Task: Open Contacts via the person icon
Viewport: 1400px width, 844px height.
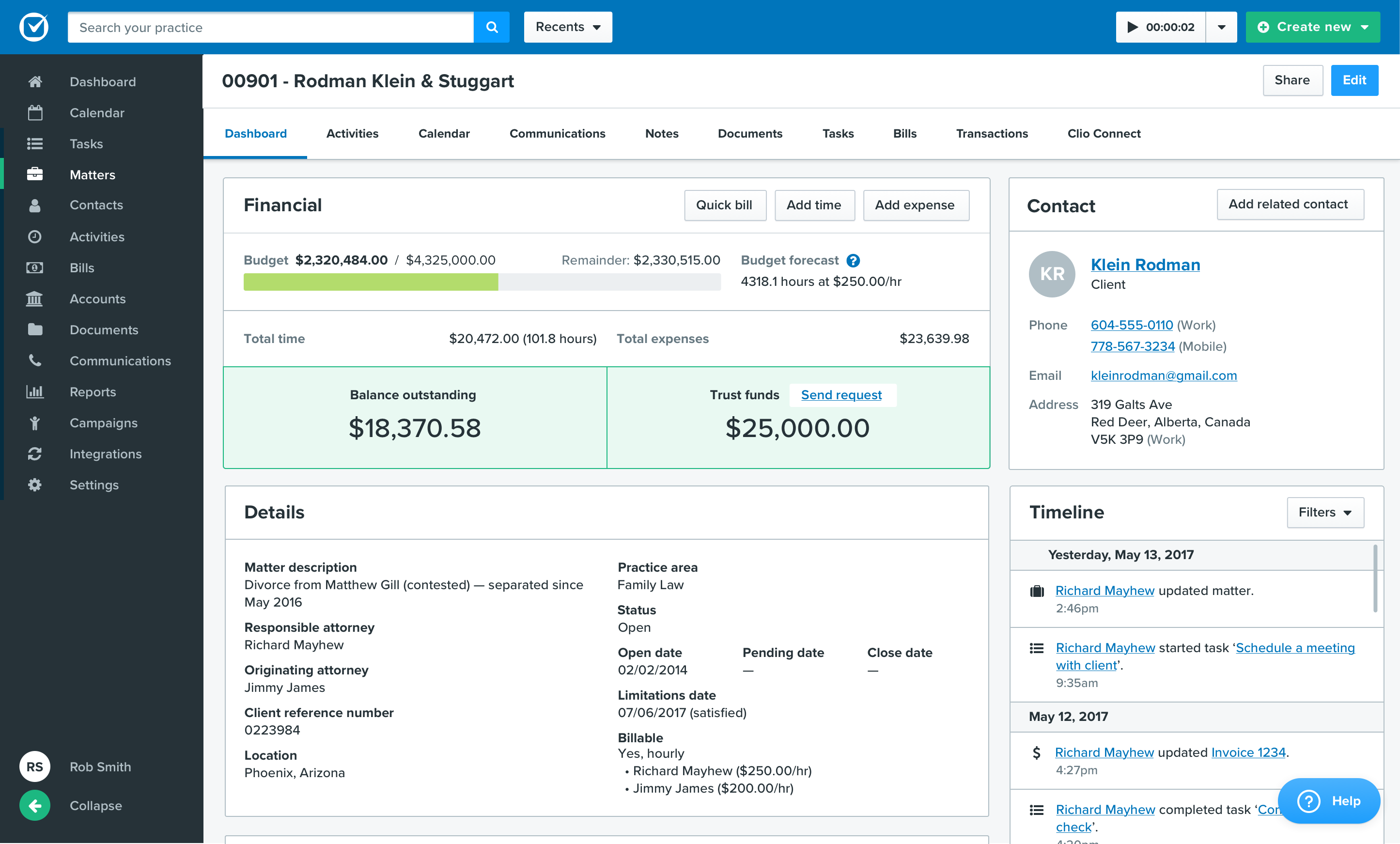Action: [35, 205]
